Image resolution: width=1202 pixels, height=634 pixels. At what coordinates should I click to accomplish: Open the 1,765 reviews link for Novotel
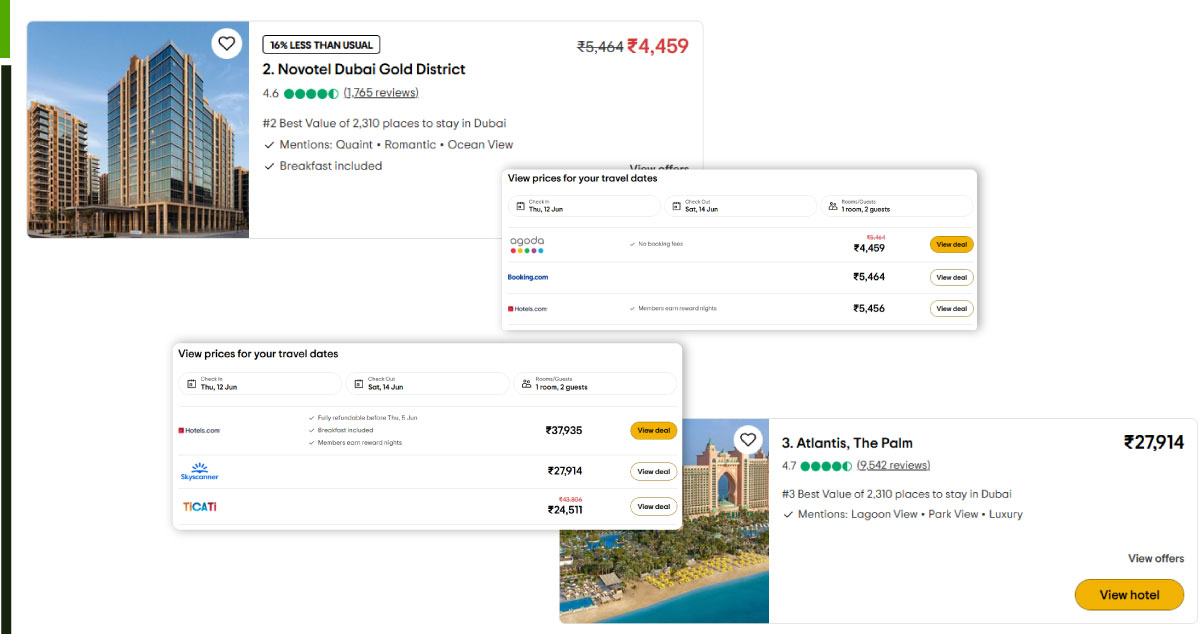380,92
